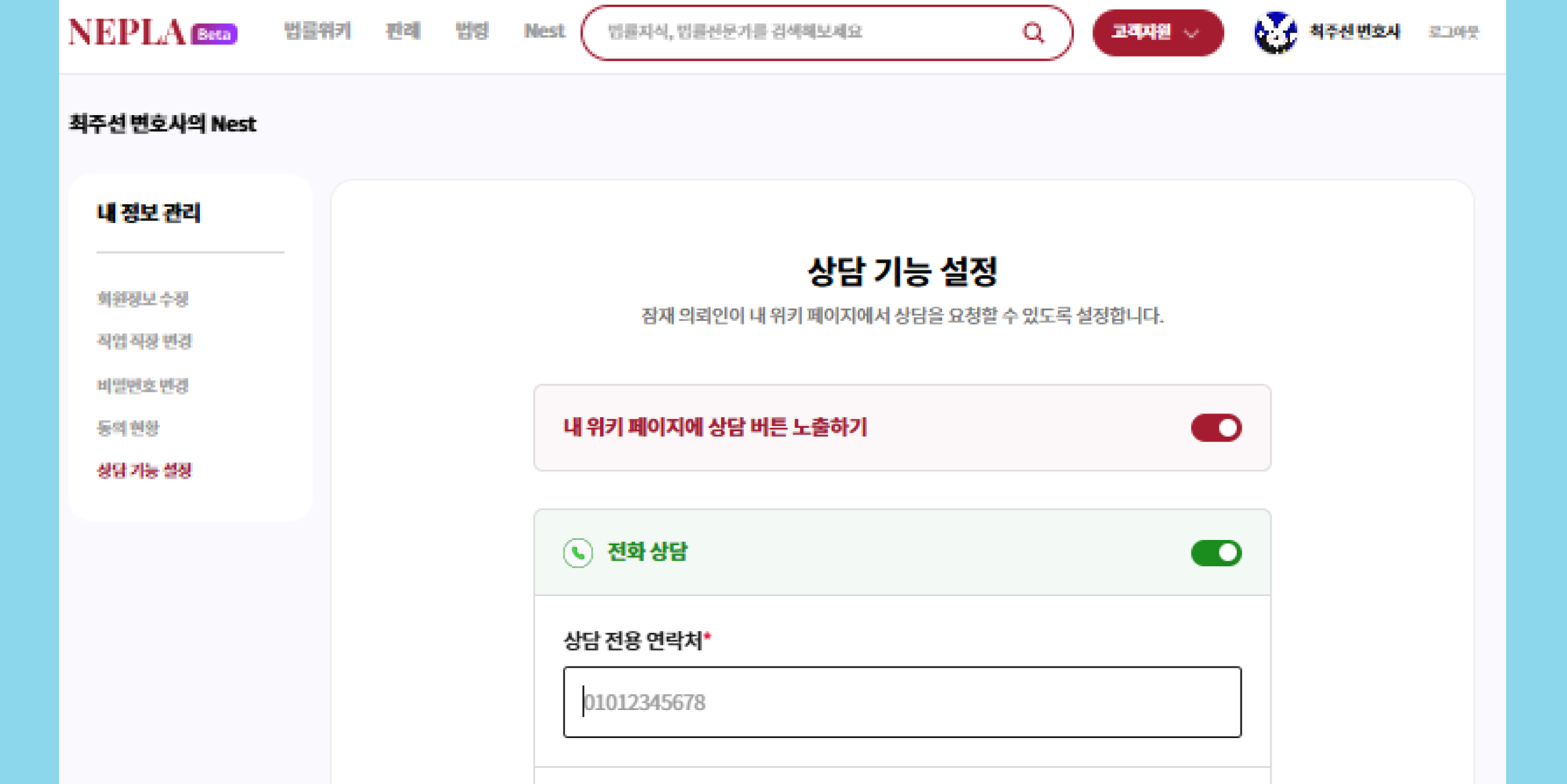Disable 내 위키 페이지에 상담 버튼 노출하기 toggle

click(x=1215, y=428)
